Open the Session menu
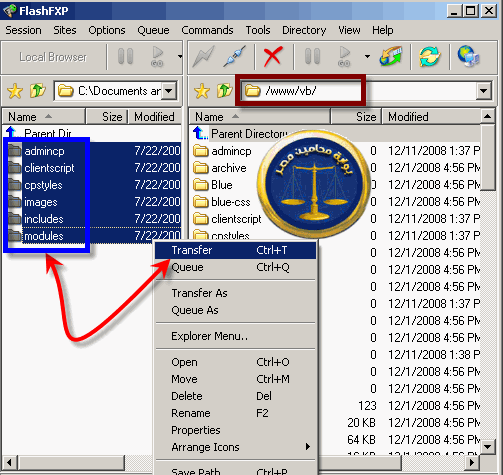 (x=23, y=30)
